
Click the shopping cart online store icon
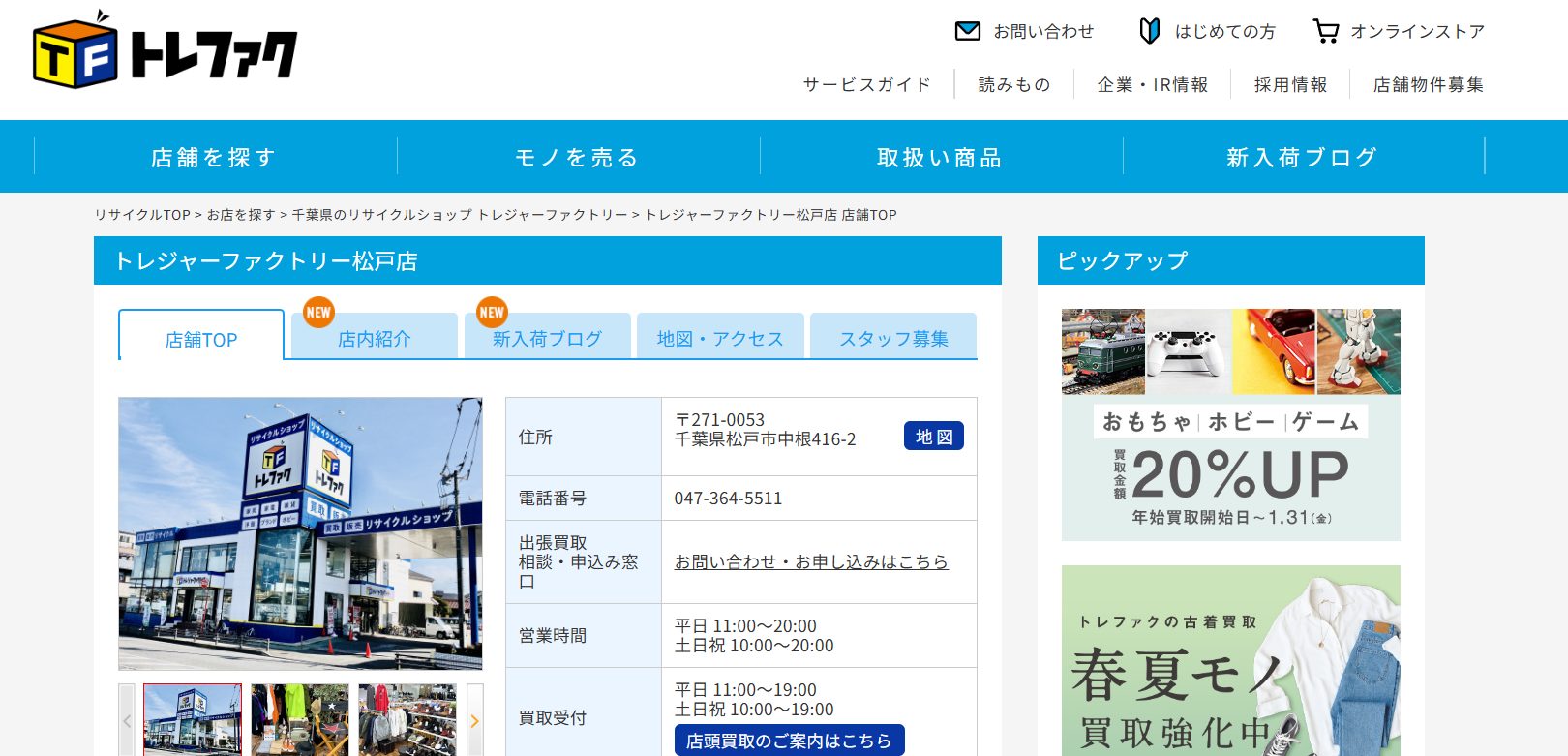1325,31
